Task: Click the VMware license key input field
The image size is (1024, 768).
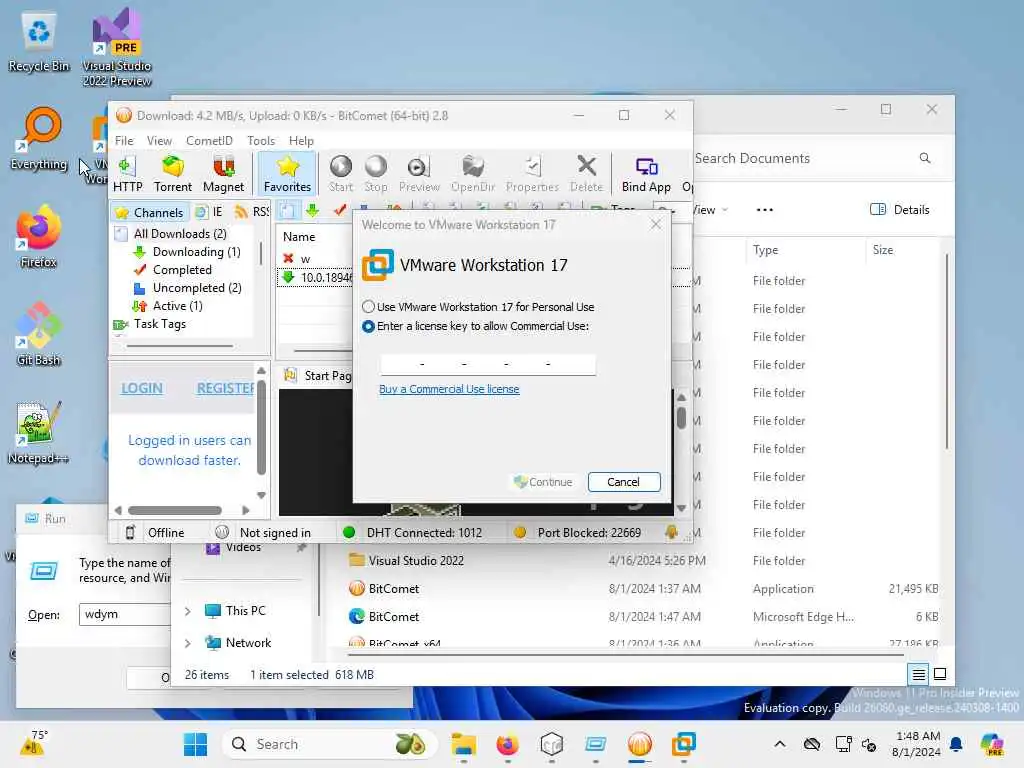Action: click(488, 364)
